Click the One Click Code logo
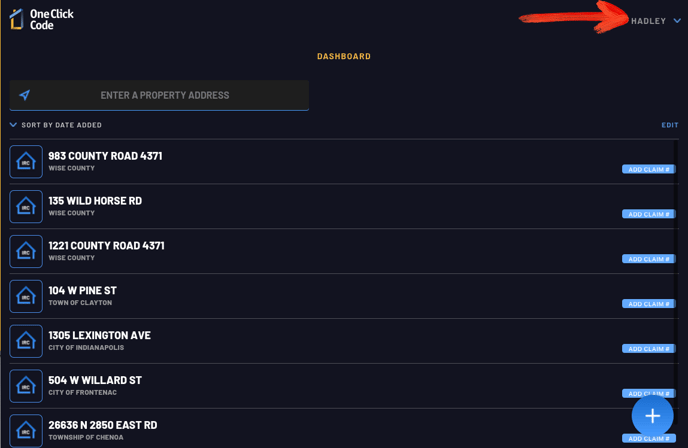688x448 pixels. [x=42, y=19]
